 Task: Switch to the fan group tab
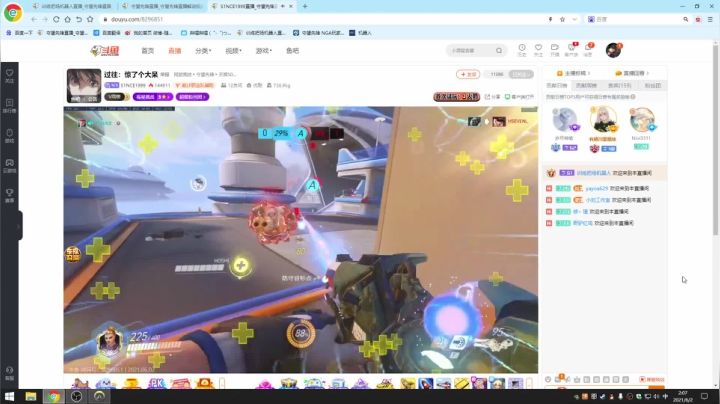pos(652,85)
